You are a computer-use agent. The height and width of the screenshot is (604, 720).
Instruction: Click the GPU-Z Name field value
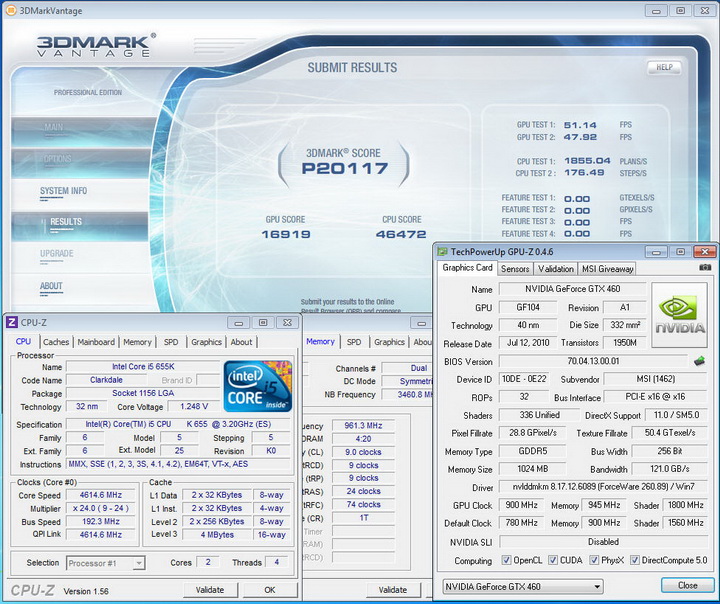pyautogui.click(x=573, y=289)
